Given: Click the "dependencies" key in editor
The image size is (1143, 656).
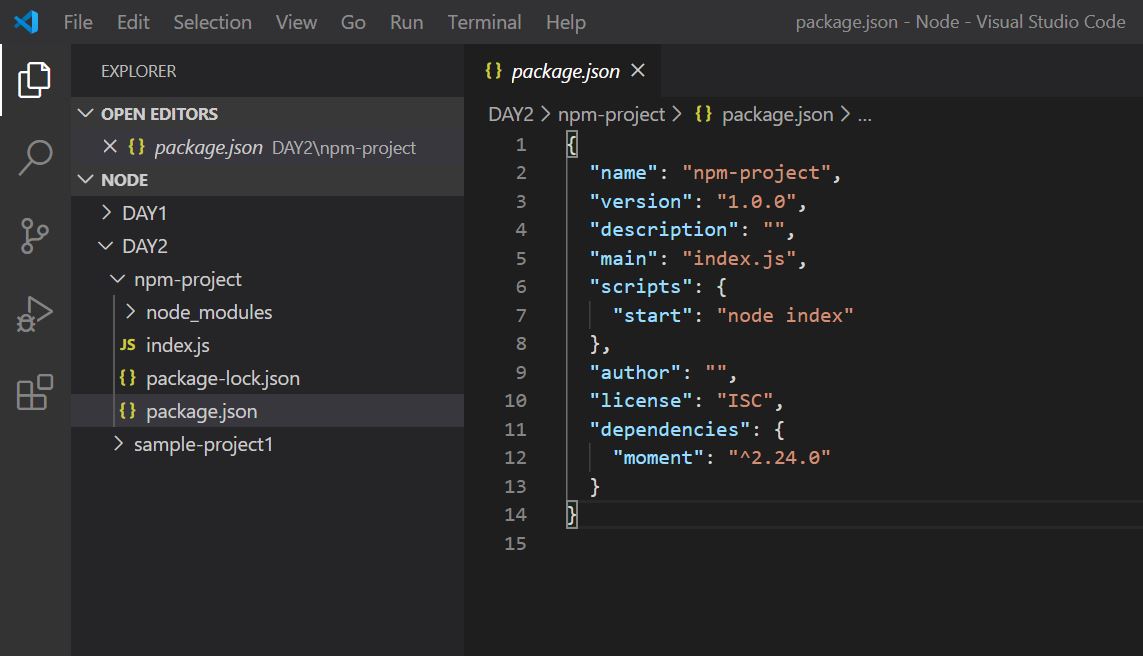Looking at the screenshot, I should pyautogui.click(x=669, y=429).
